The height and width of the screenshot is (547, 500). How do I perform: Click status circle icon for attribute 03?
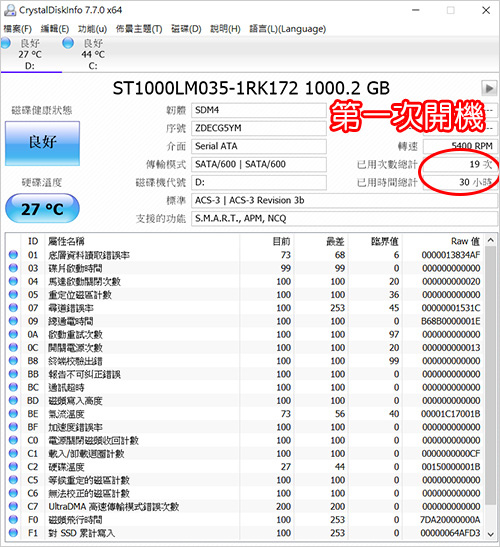tap(13, 268)
